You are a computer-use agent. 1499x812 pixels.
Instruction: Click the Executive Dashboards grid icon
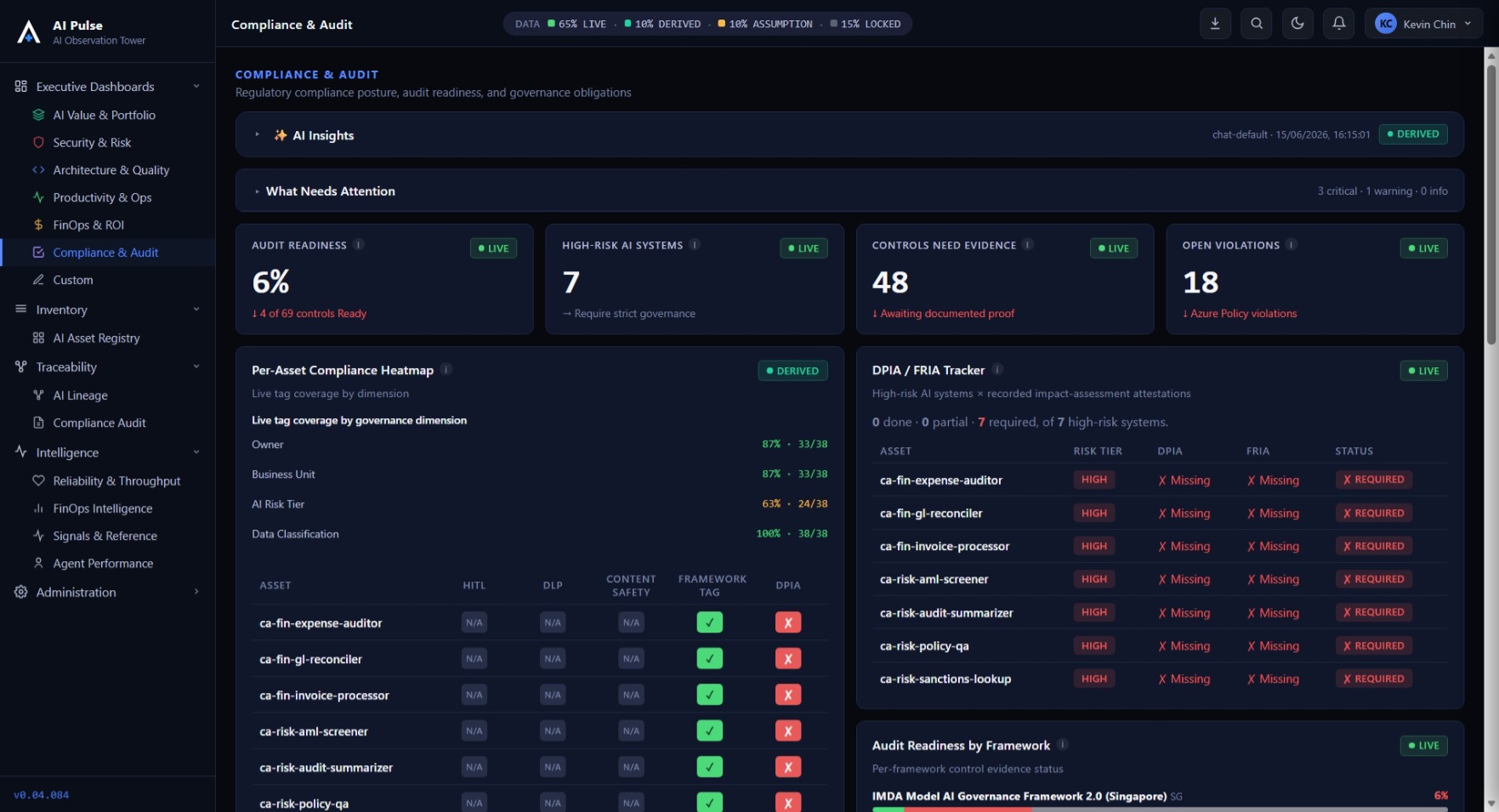21,87
